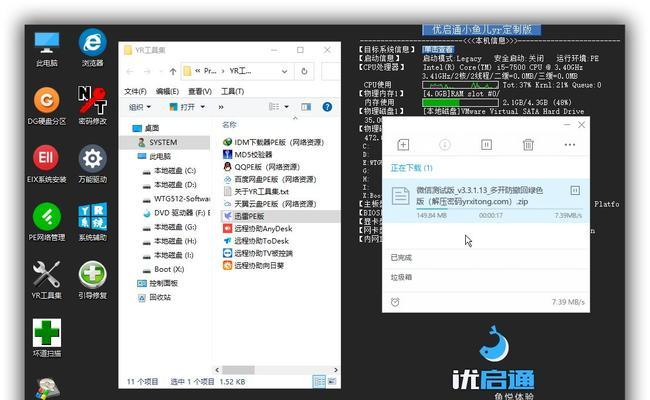Open the 此电脑 desktop icon
Screen dimensions: 650x400
click(46, 48)
